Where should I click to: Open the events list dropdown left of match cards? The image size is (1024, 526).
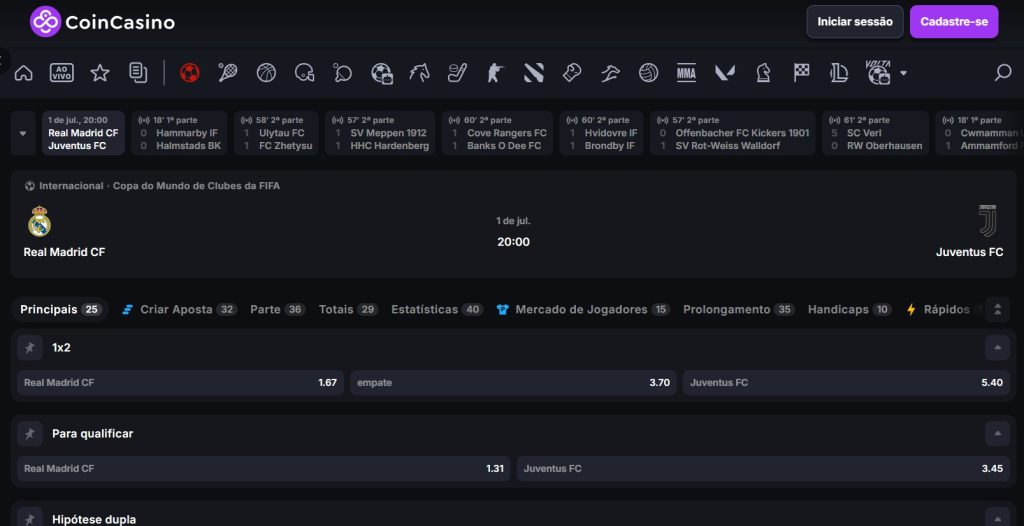(23, 133)
